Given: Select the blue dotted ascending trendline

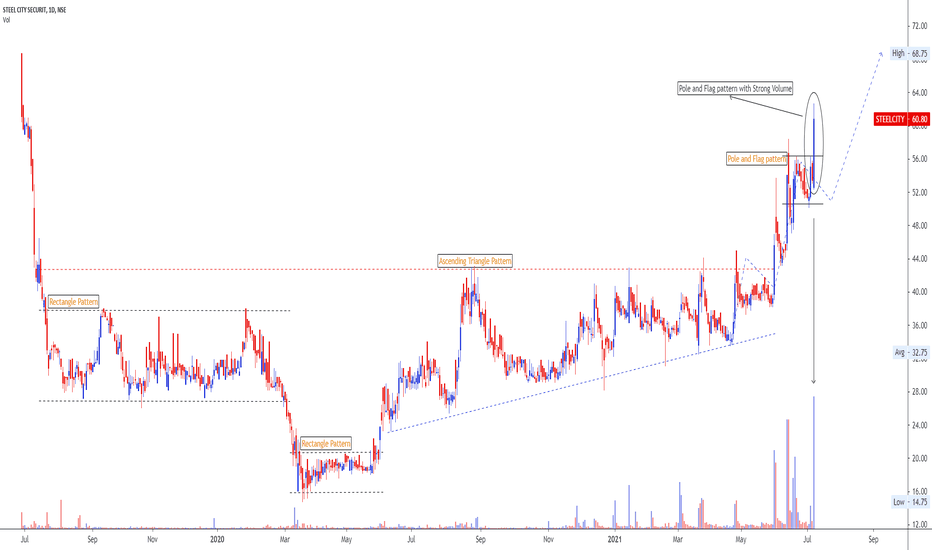Looking at the screenshot, I should click(582, 382).
